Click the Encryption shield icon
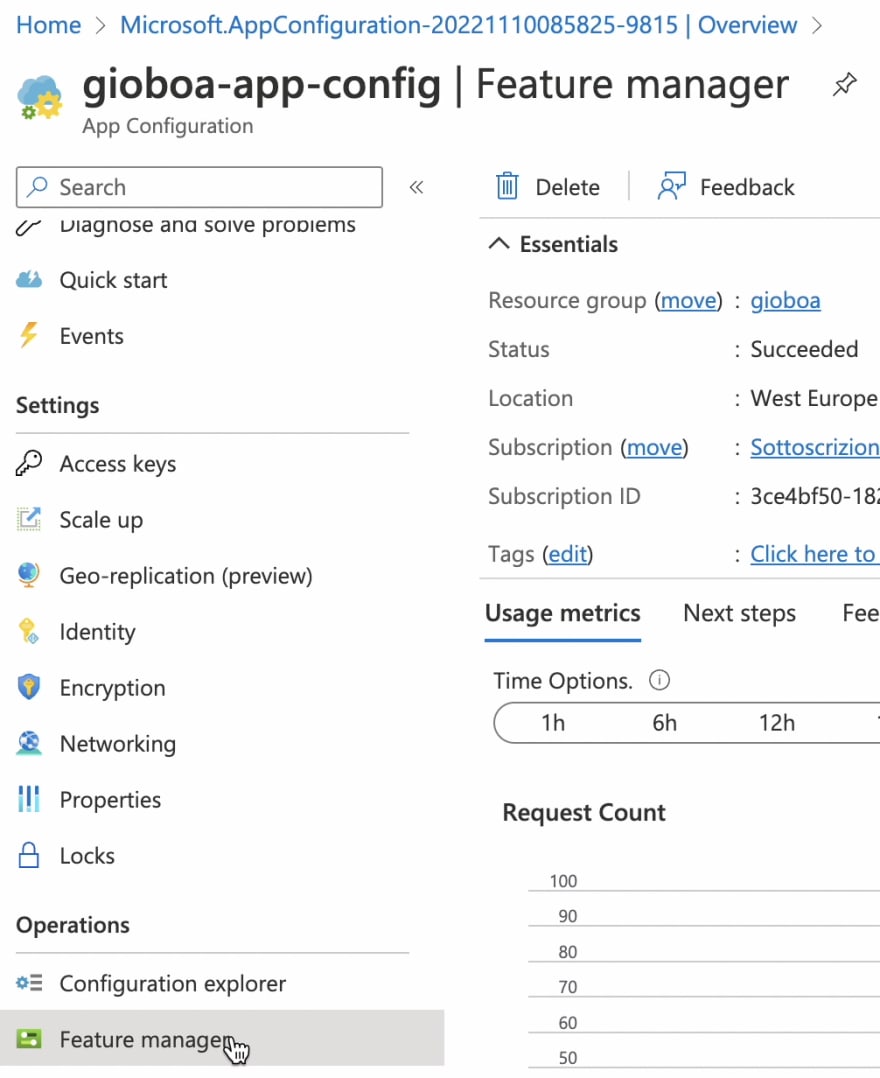This screenshot has height=1078, width=880. click(x=29, y=687)
